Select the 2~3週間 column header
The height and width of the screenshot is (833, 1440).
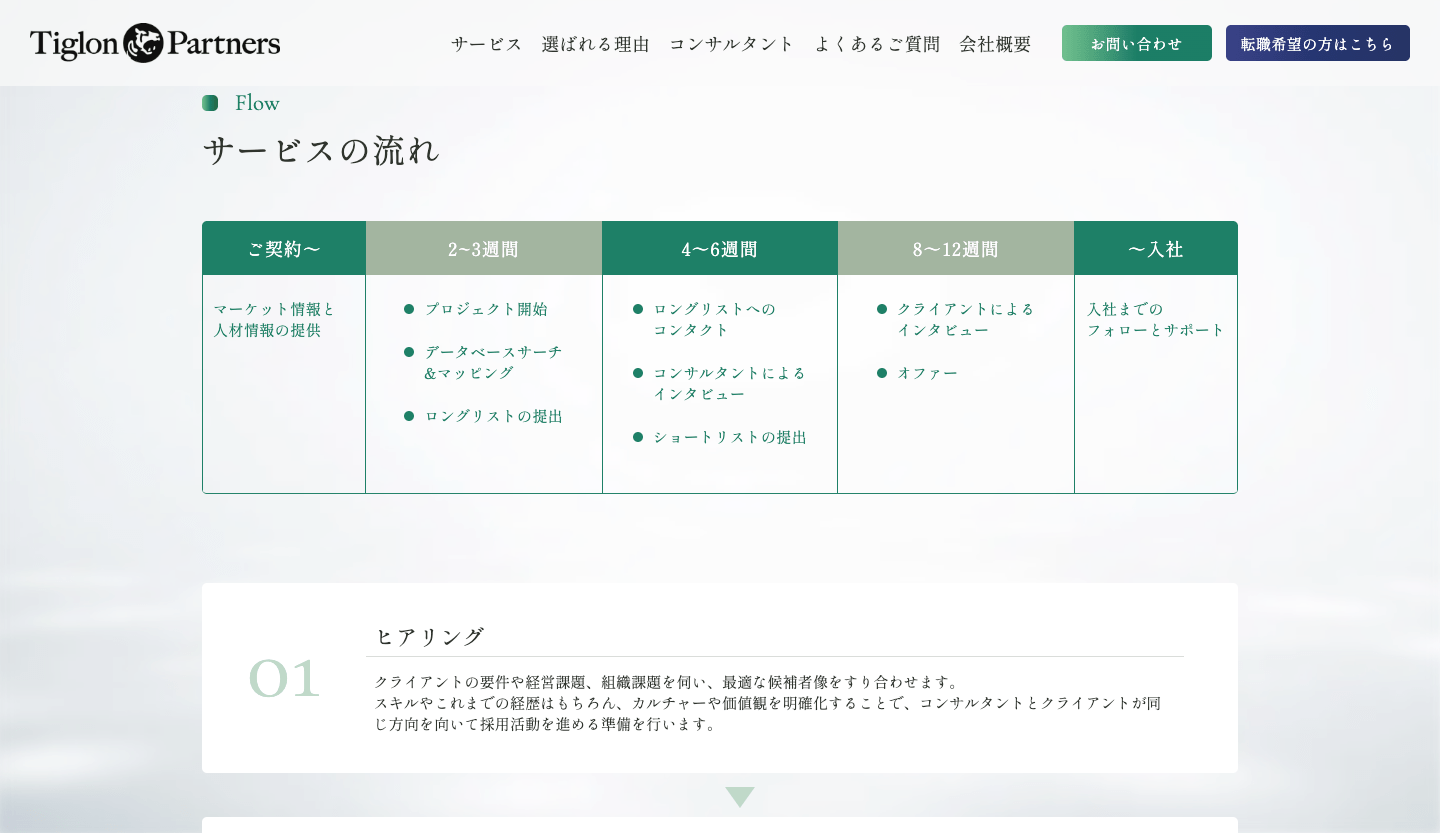(483, 249)
